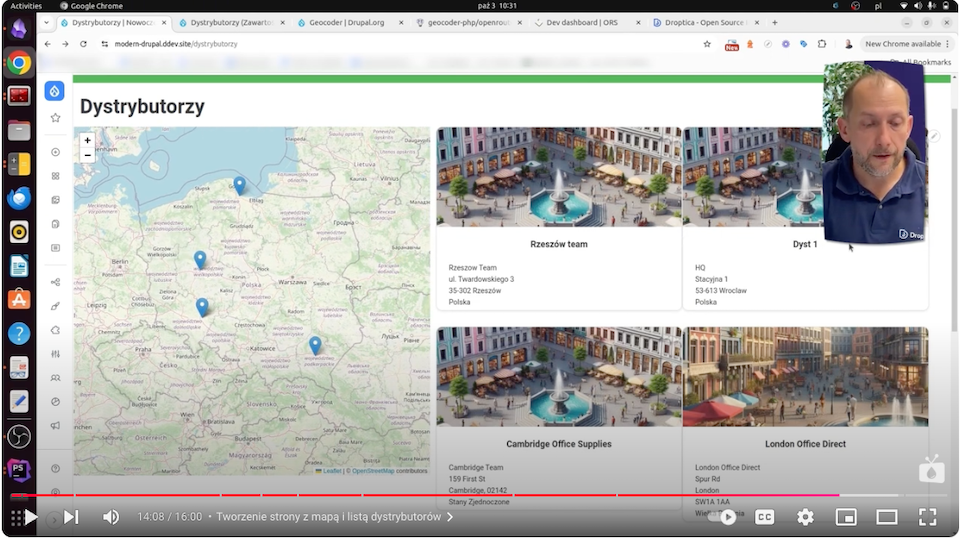Switch to Droptica - Open Source tab
Image resolution: width=960 pixels, height=539 pixels.
704,23
